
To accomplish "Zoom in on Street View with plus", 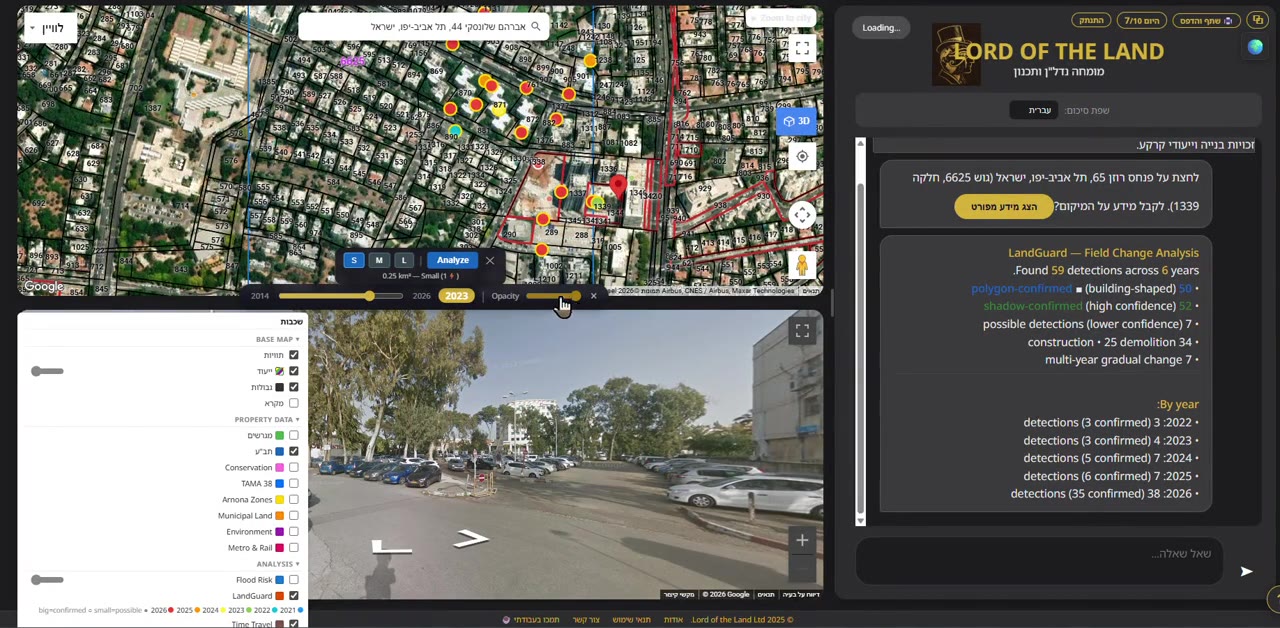I will pos(802,540).
